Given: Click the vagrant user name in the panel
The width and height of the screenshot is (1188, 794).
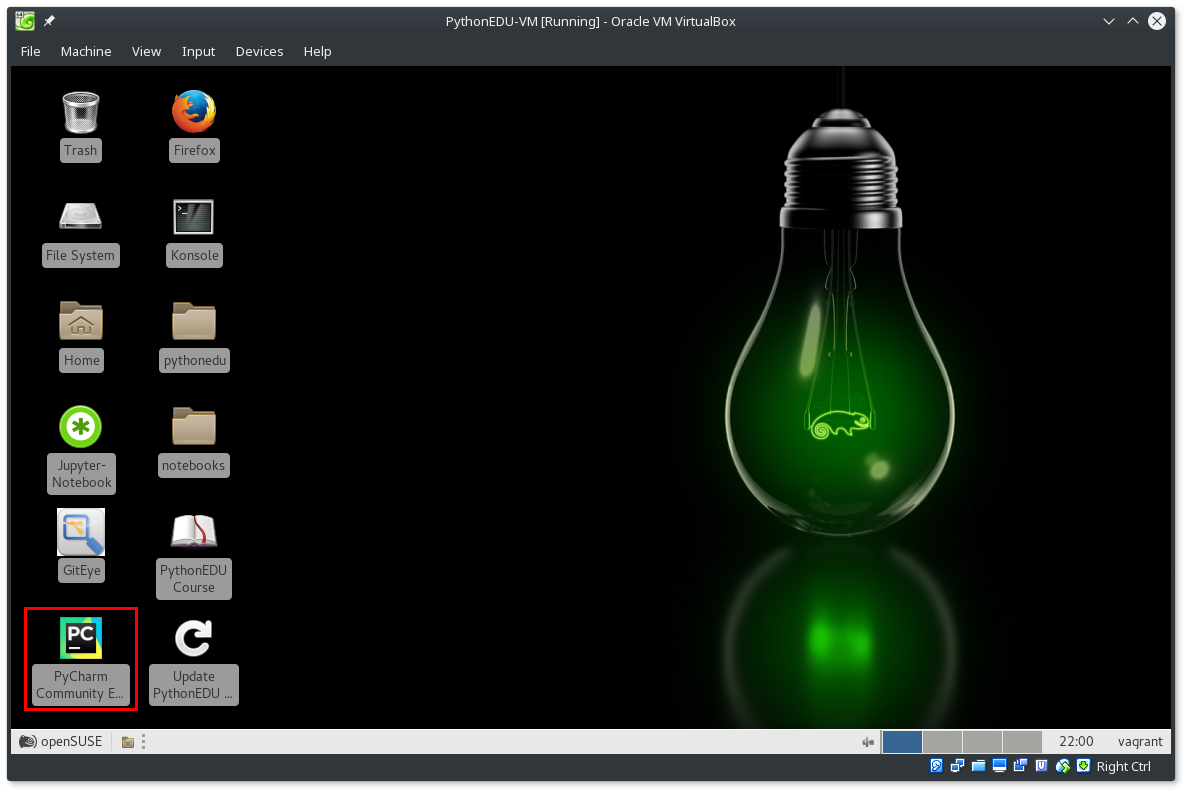Looking at the screenshot, I should pos(1140,742).
